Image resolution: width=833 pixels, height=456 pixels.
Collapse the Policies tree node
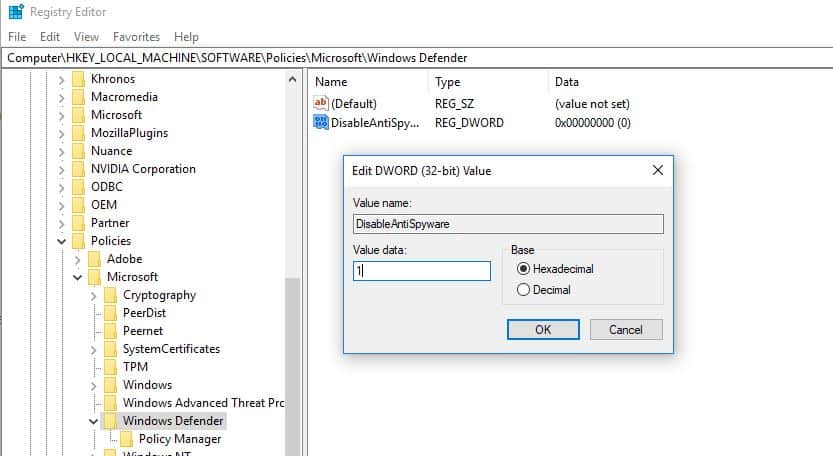pos(62,241)
